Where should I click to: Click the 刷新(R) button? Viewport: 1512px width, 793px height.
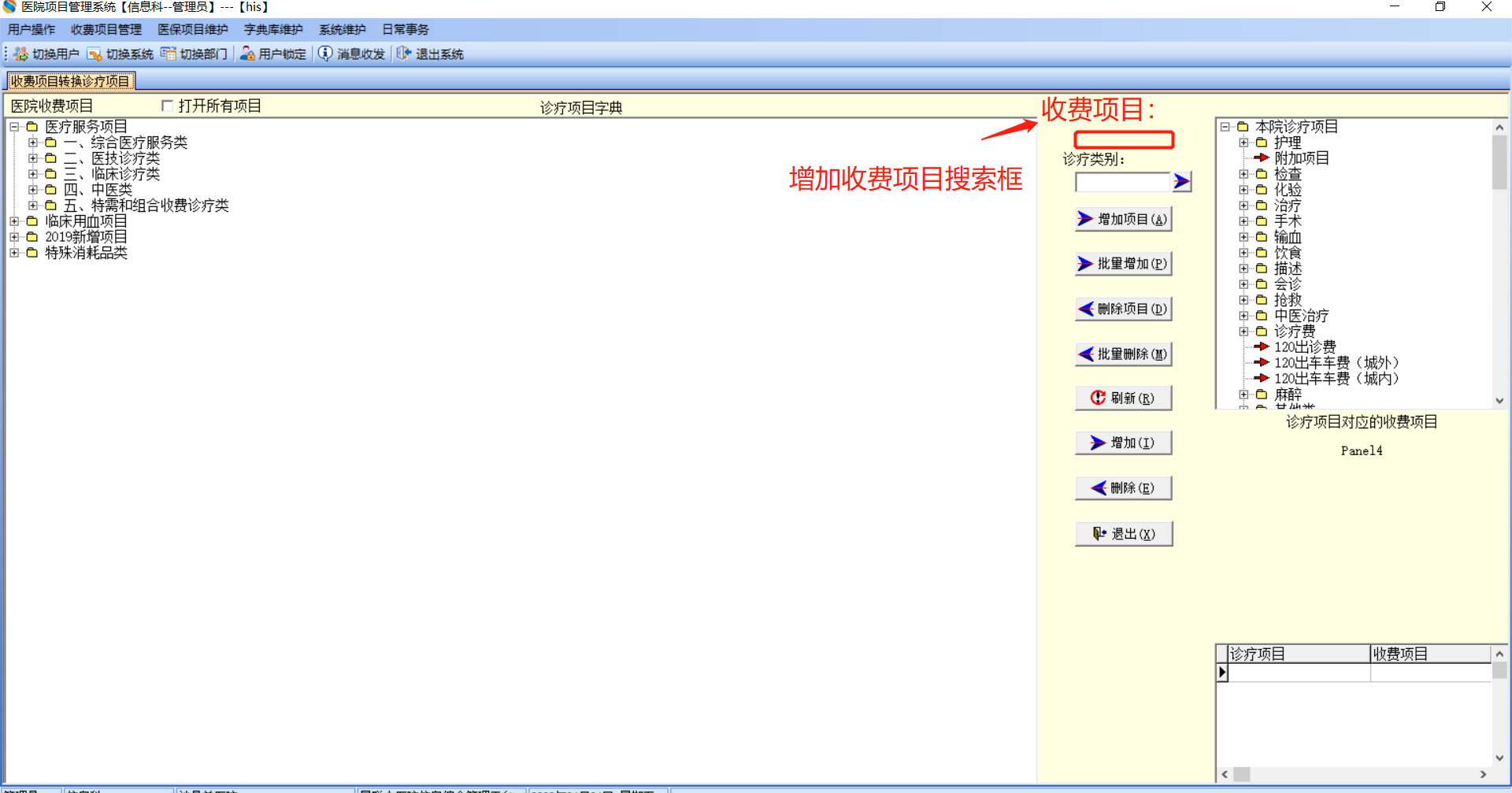pos(1123,398)
